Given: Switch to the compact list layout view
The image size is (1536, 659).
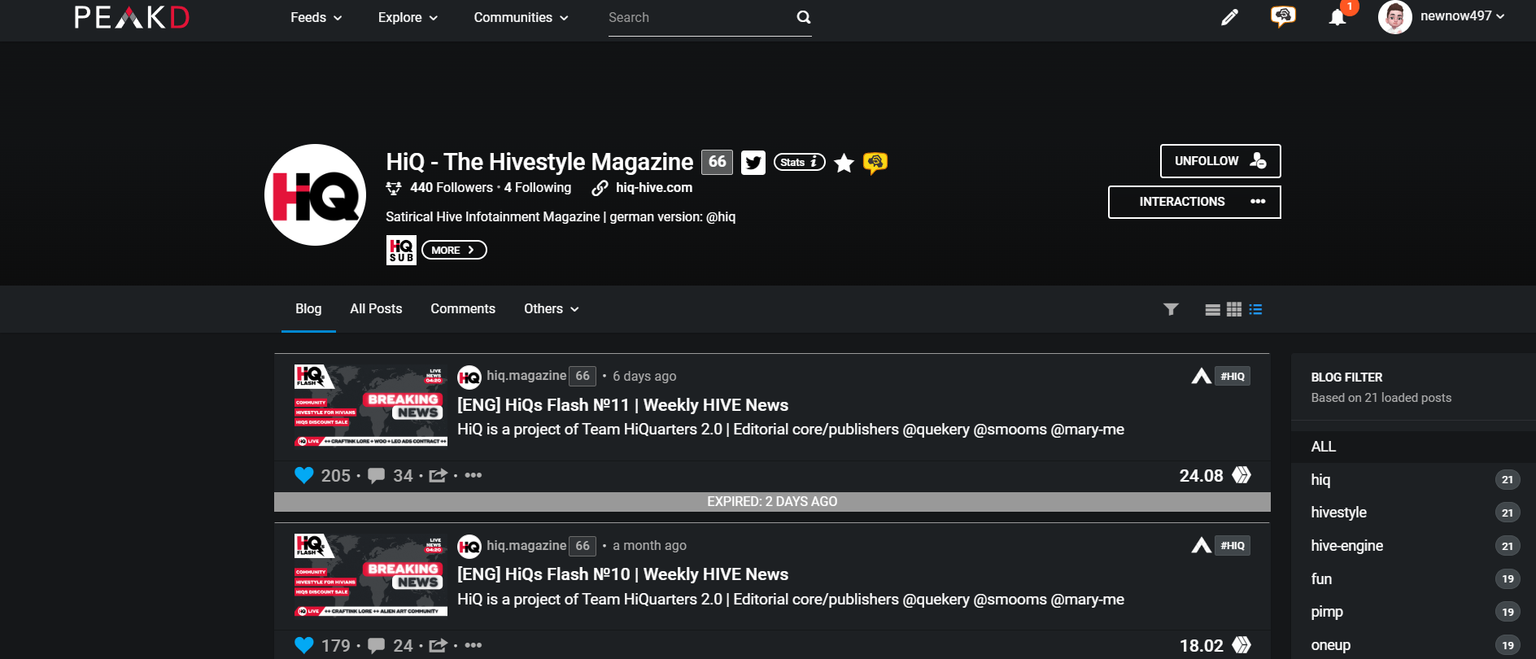Looking at the screenshot, I should [x=1256, y=310].
